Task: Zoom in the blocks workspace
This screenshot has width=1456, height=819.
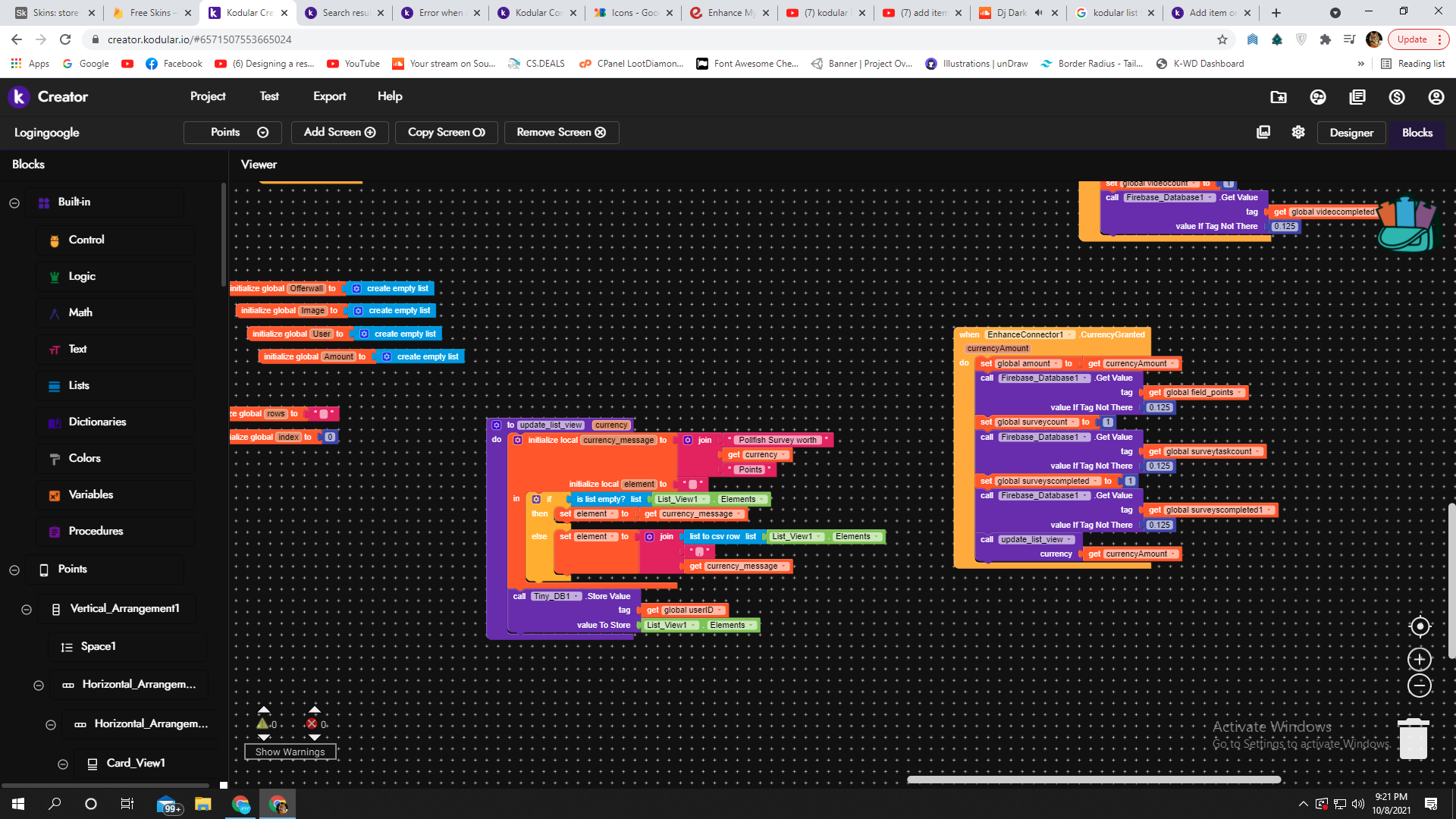Action: (1420, 659)
